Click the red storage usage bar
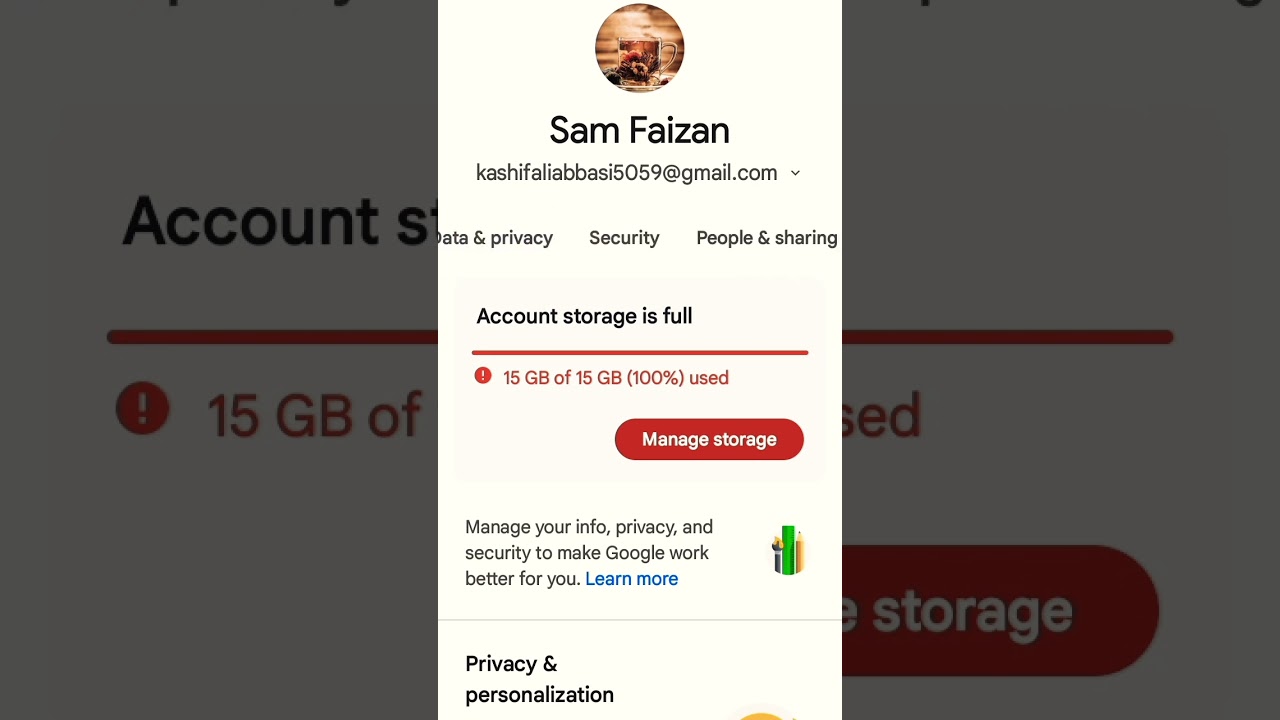The height and width of the screenshot is (720, 1280). pos(640,352)
